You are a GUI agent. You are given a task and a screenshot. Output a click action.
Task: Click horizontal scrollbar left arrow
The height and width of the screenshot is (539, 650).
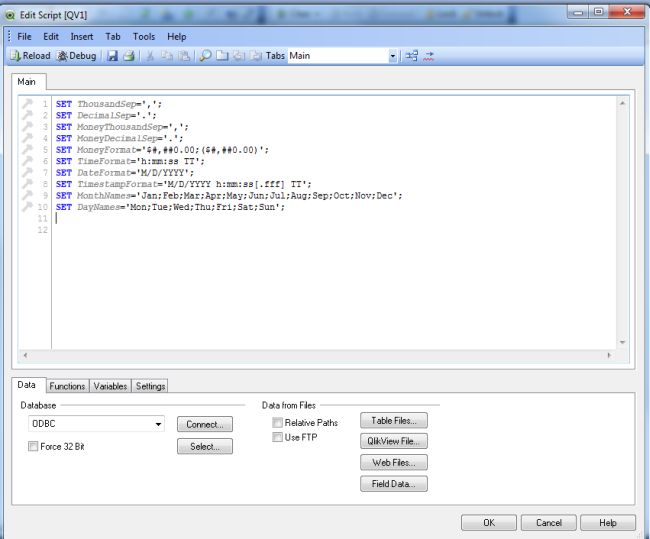(x=26, y=355)
